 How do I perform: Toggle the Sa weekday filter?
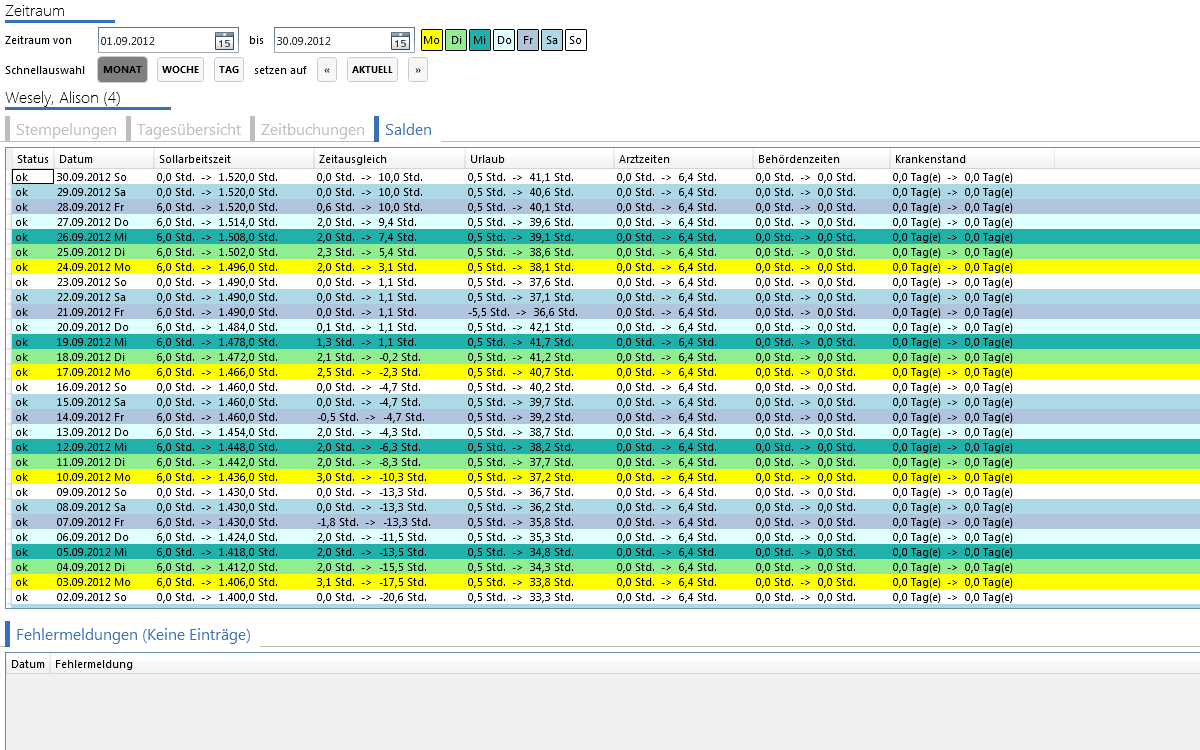click(551, 40)
